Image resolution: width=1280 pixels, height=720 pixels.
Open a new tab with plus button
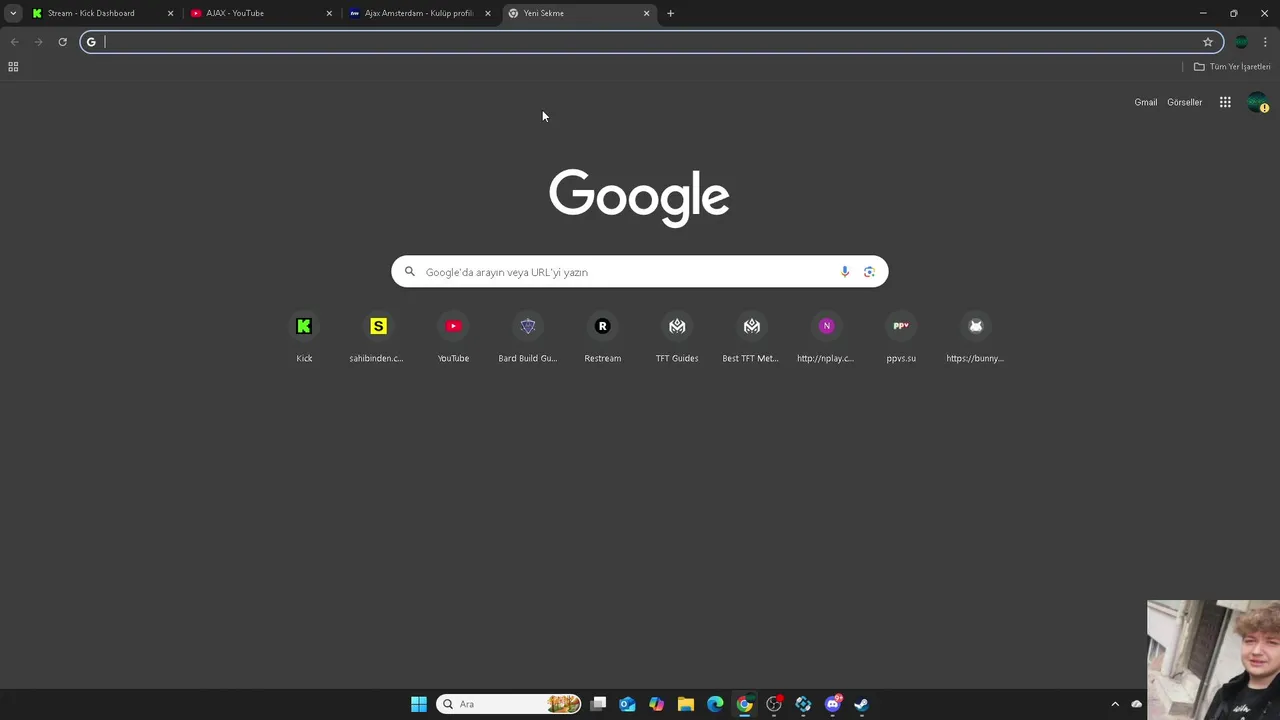[x=670, y=13]
